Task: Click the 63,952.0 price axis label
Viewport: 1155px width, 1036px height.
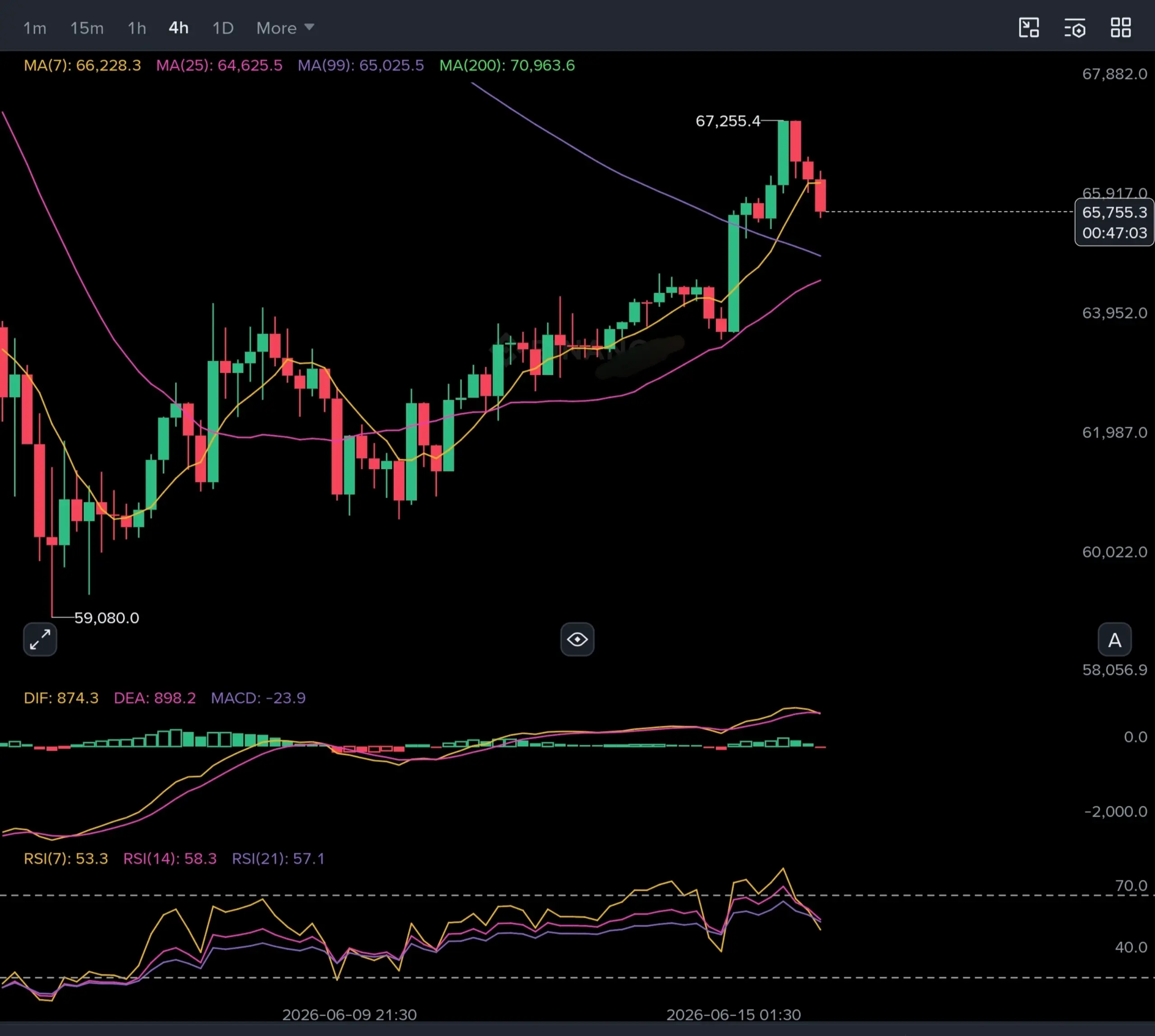Action: coord(1114,313)
